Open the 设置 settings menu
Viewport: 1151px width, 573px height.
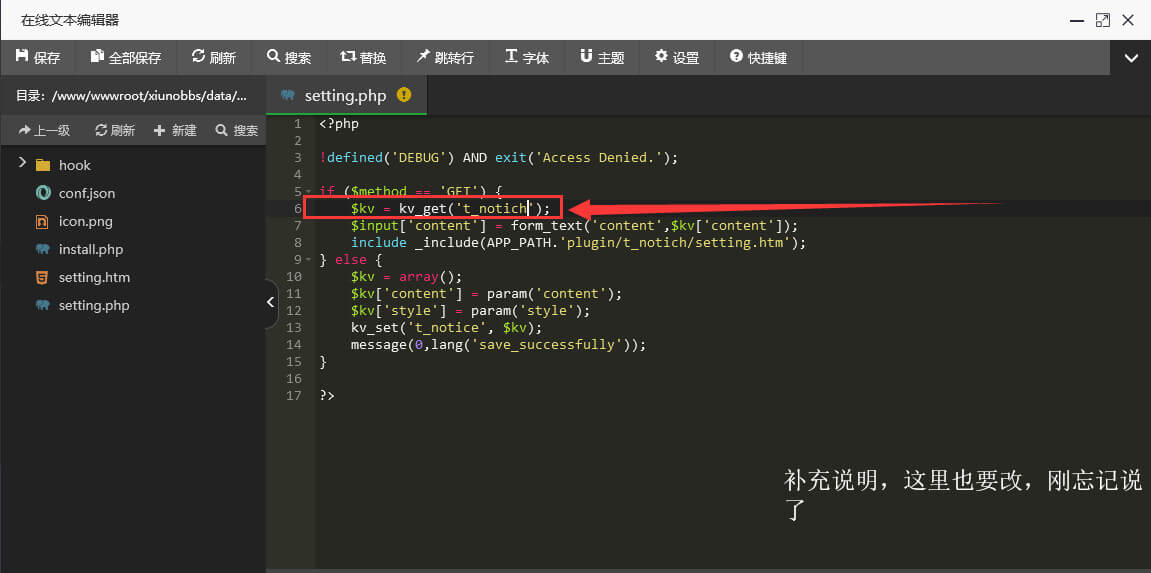pyautogui.click(x=677, y=57)
